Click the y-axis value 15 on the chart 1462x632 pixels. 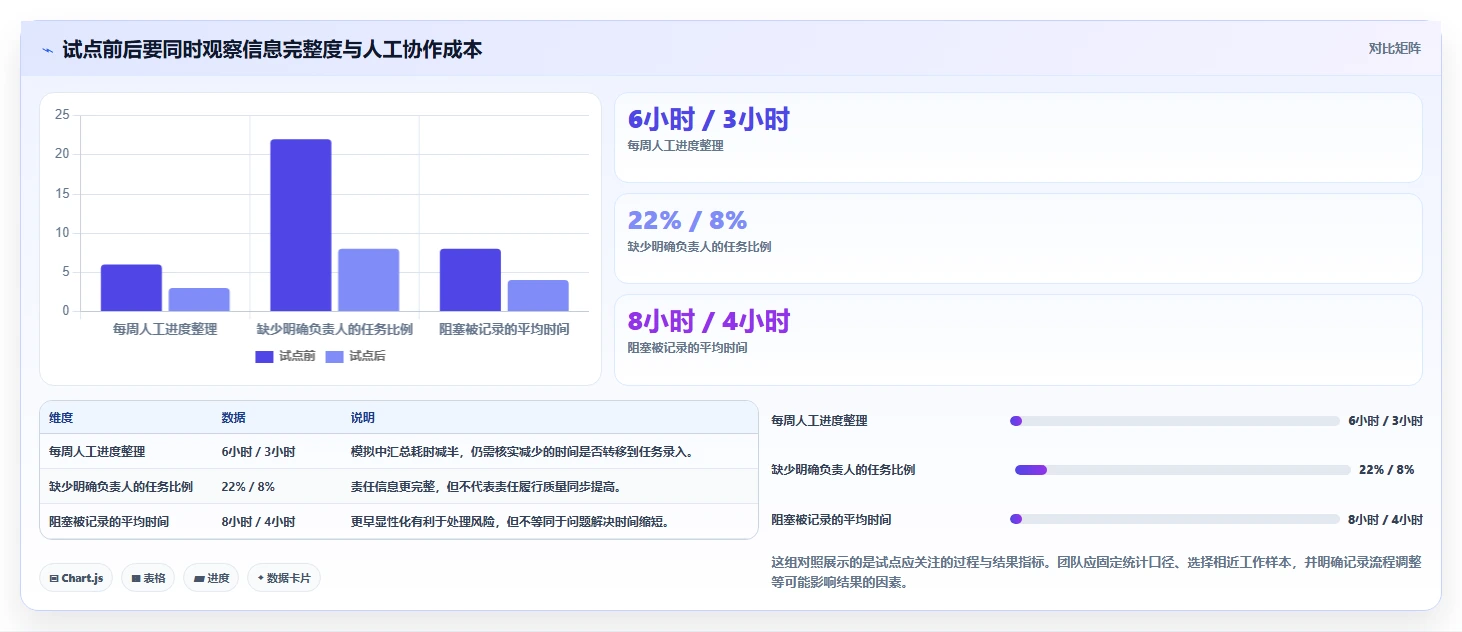[62, 193]
